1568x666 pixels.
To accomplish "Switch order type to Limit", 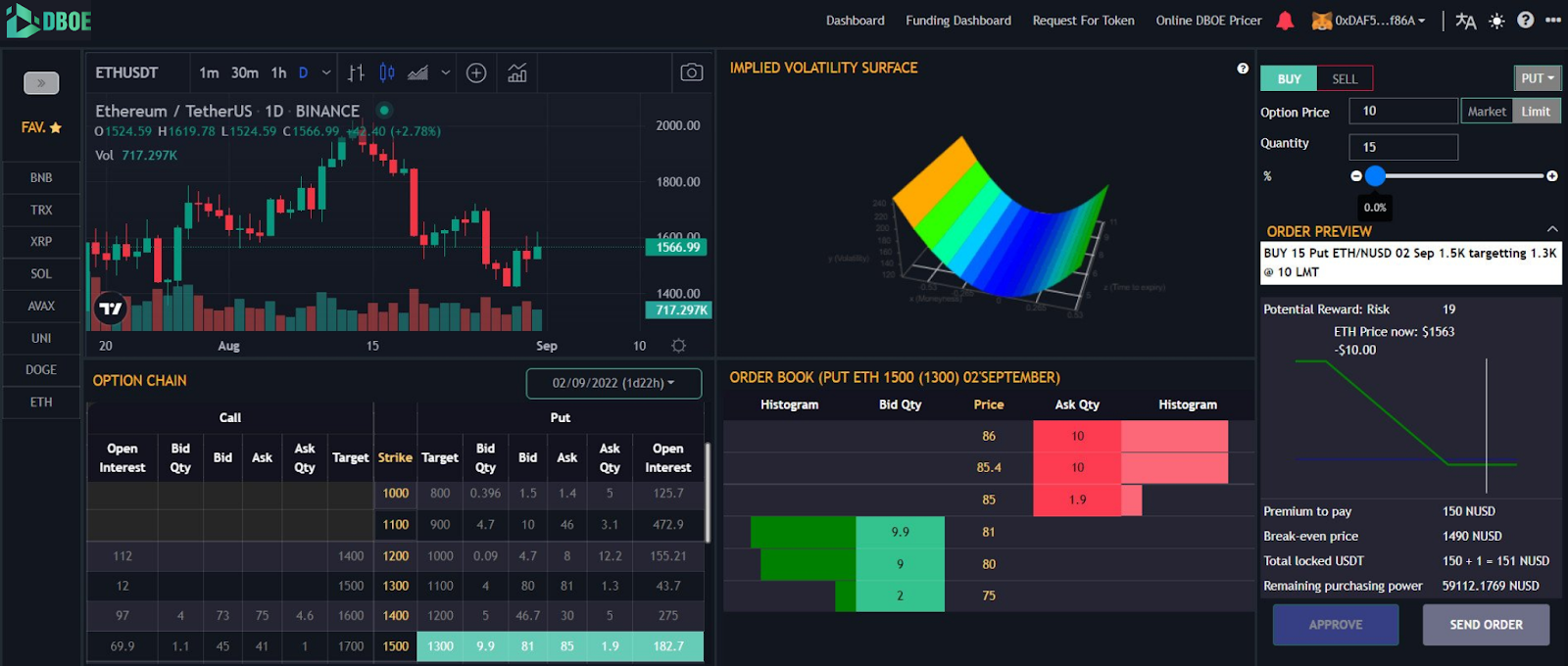I will coord(1536,112).
